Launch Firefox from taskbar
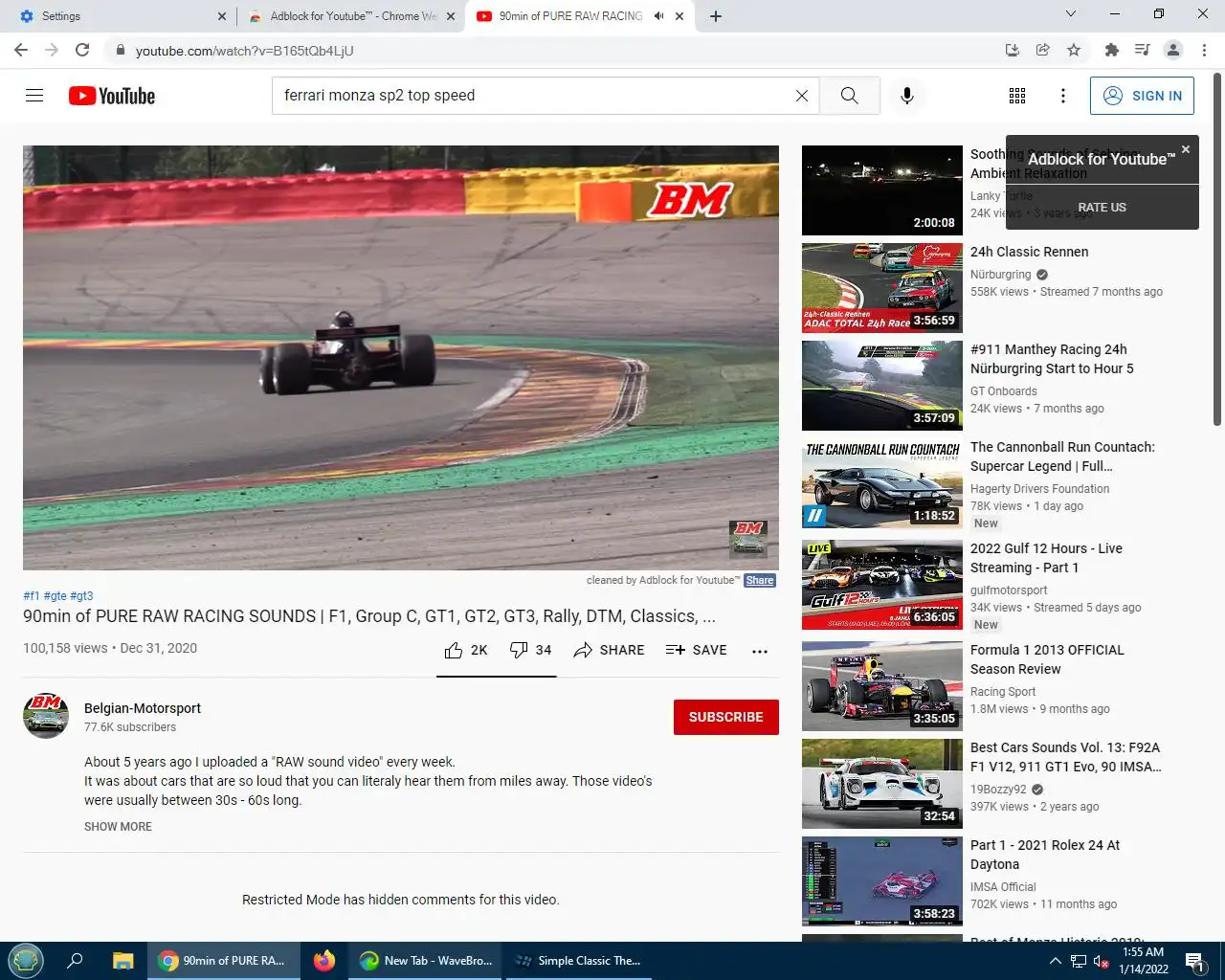1225x980 pixels. click(x=324, y=961)
